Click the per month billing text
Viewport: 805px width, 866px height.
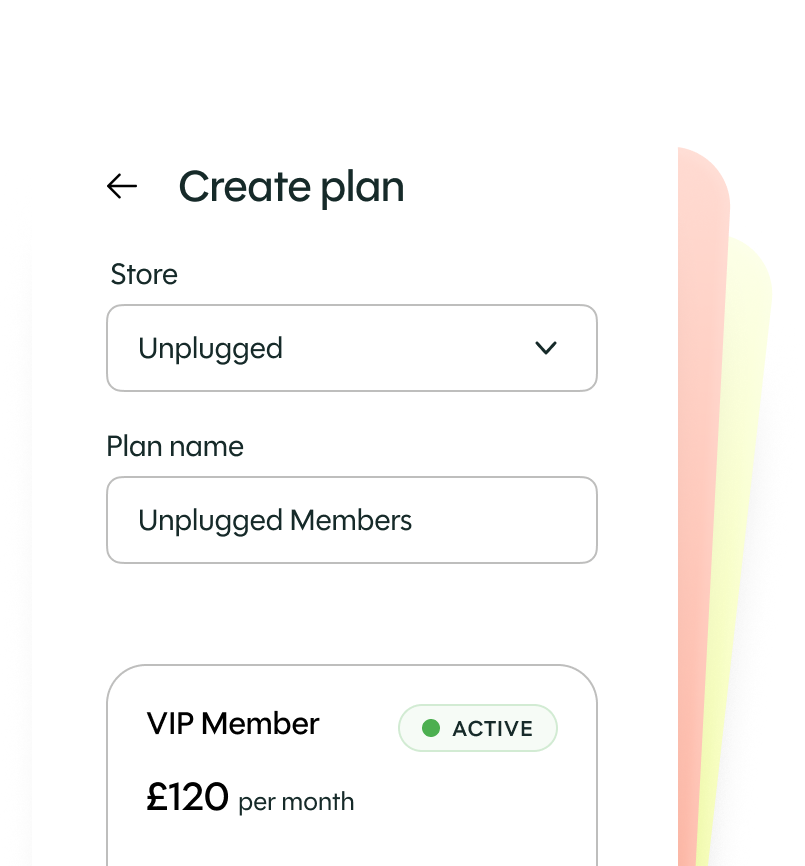click(296, 802)
